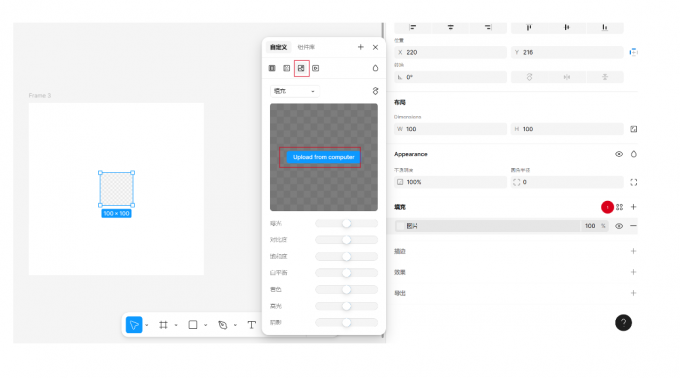Expand the Rectangle tool options arrow
This screenshot has height=378, width=680.
(x=206, y=325)
